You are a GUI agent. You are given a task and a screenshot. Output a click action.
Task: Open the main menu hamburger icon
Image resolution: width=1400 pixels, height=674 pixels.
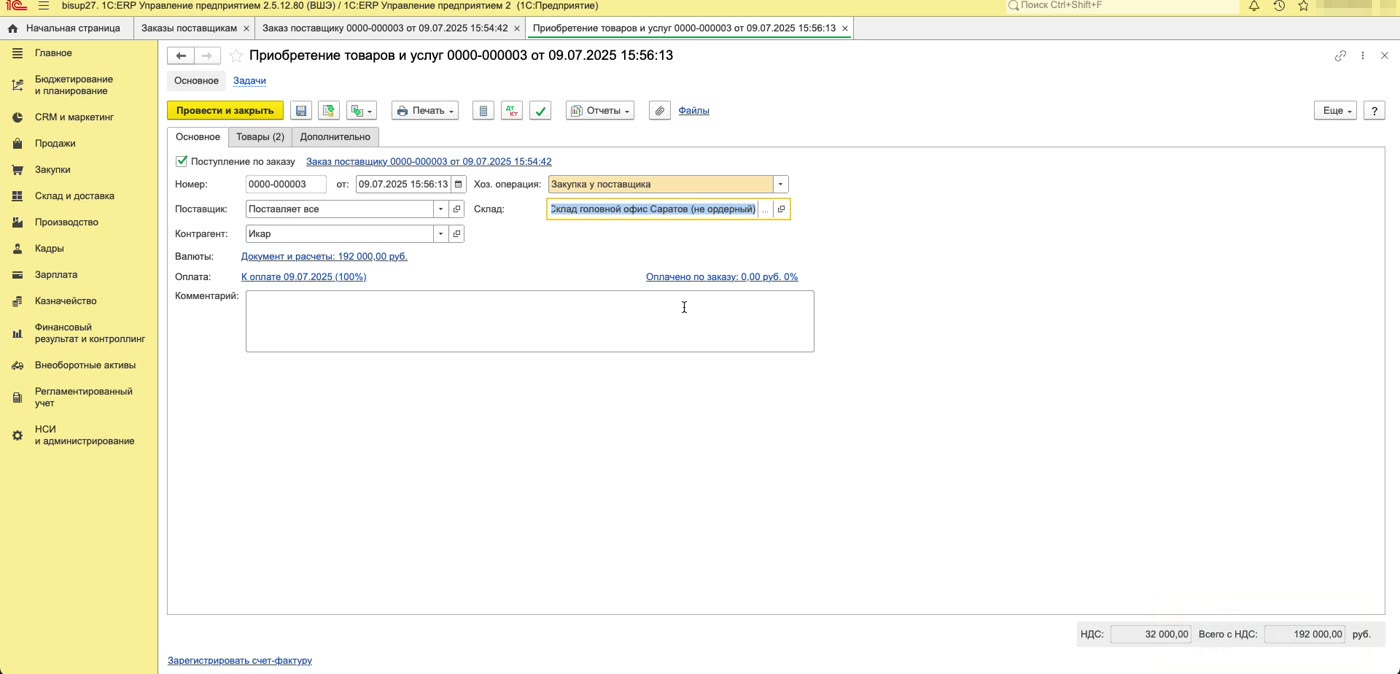pos(44,6)
